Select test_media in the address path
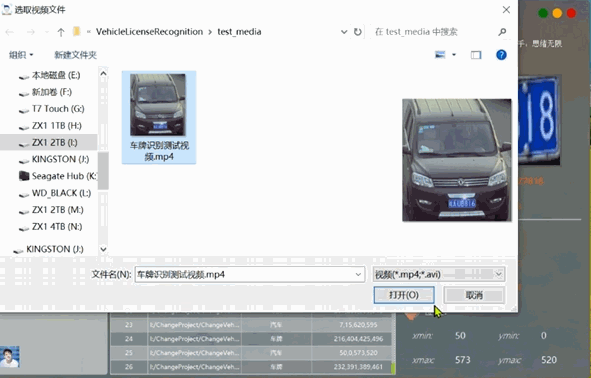Image resolution: width=591 pixels, height=378 pixels. 239,32
